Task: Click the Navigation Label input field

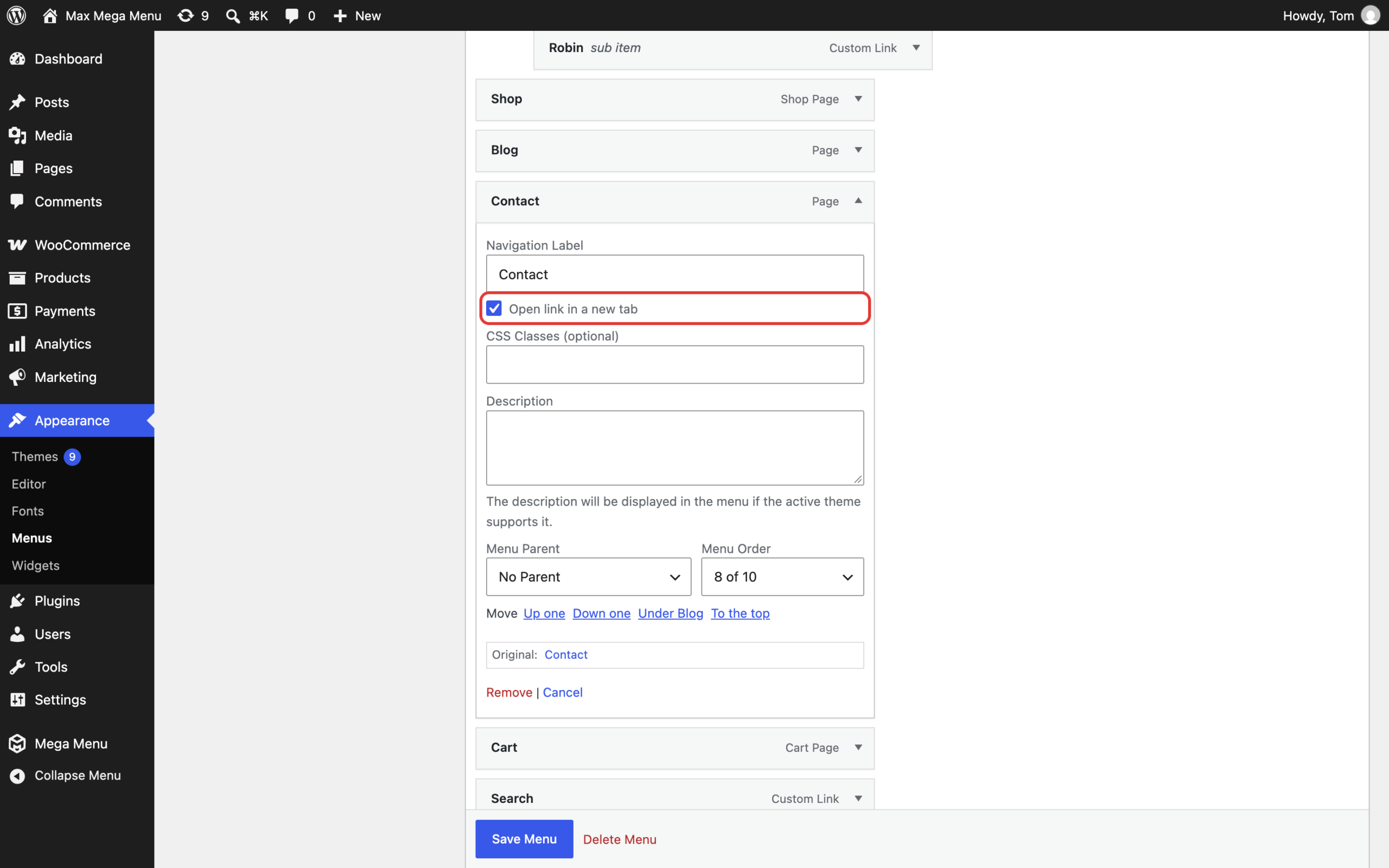Action: coord(674,275)
